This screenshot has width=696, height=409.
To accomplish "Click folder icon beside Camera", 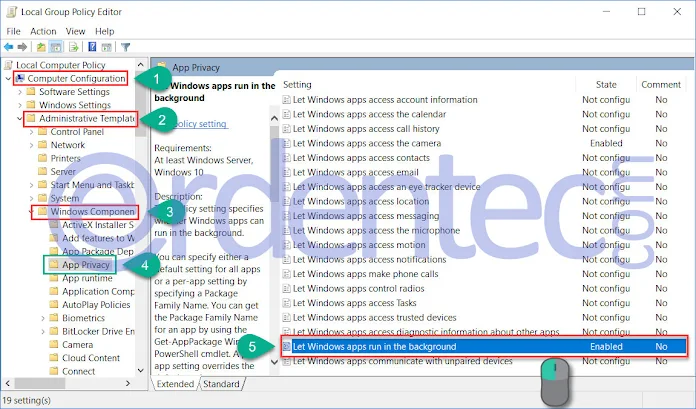I will click(54, 345).
